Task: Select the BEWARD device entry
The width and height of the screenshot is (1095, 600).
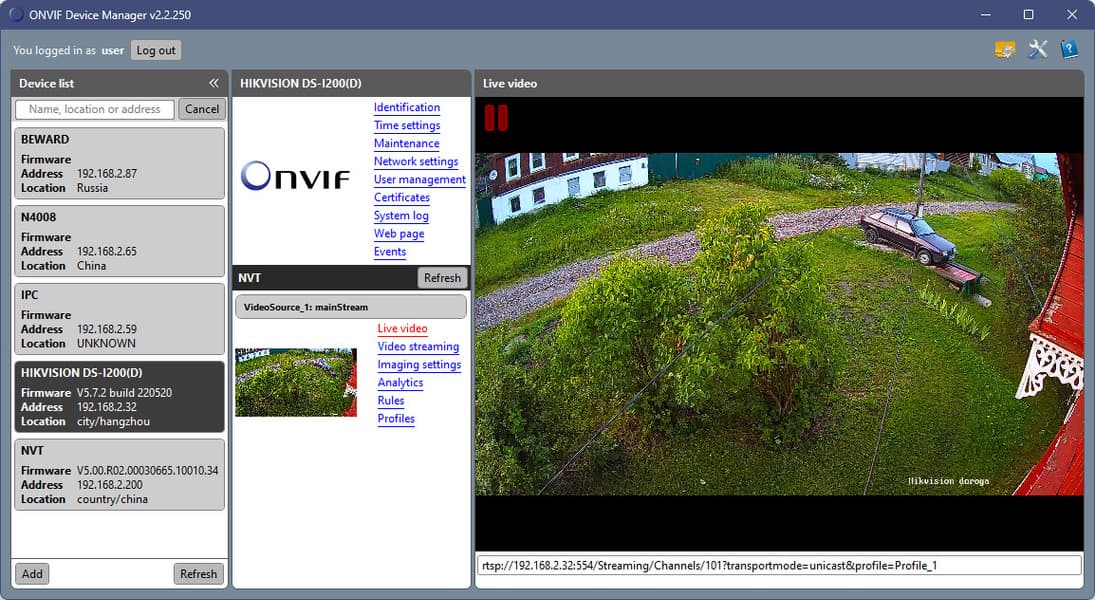Action: click(119, 163)
